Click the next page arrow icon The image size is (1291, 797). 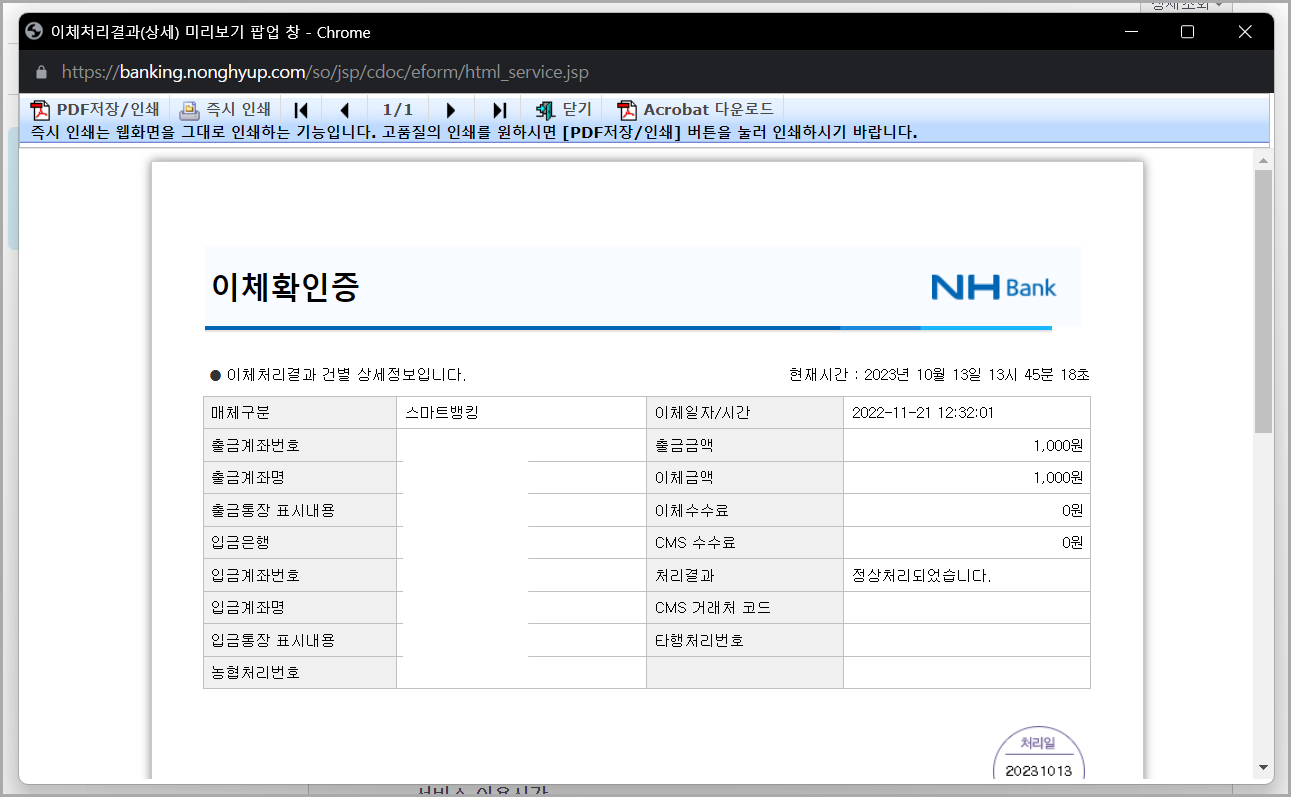451,110
